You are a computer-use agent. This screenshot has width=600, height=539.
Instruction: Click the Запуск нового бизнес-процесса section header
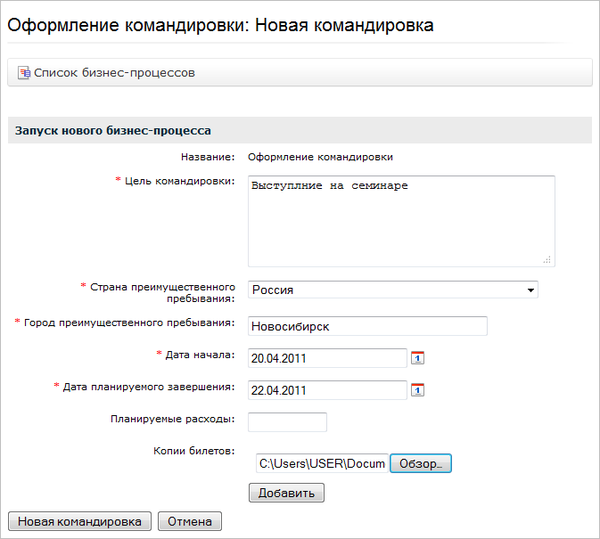point(112,131)
